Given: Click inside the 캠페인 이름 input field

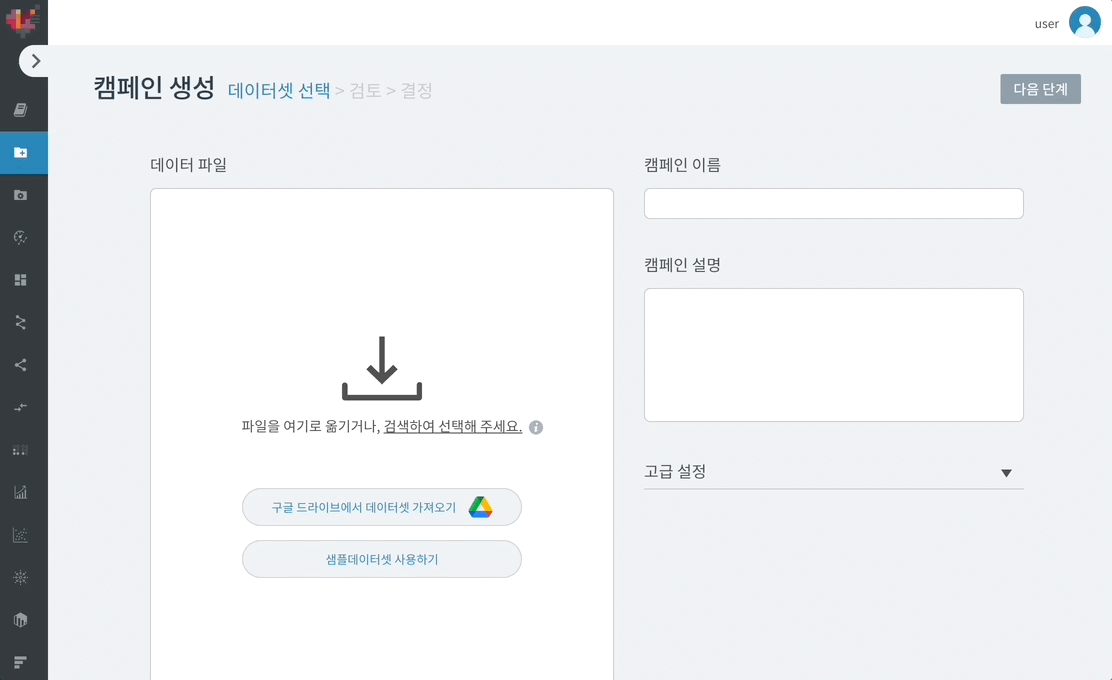Looking at the screenshot, I should (833, 203).
